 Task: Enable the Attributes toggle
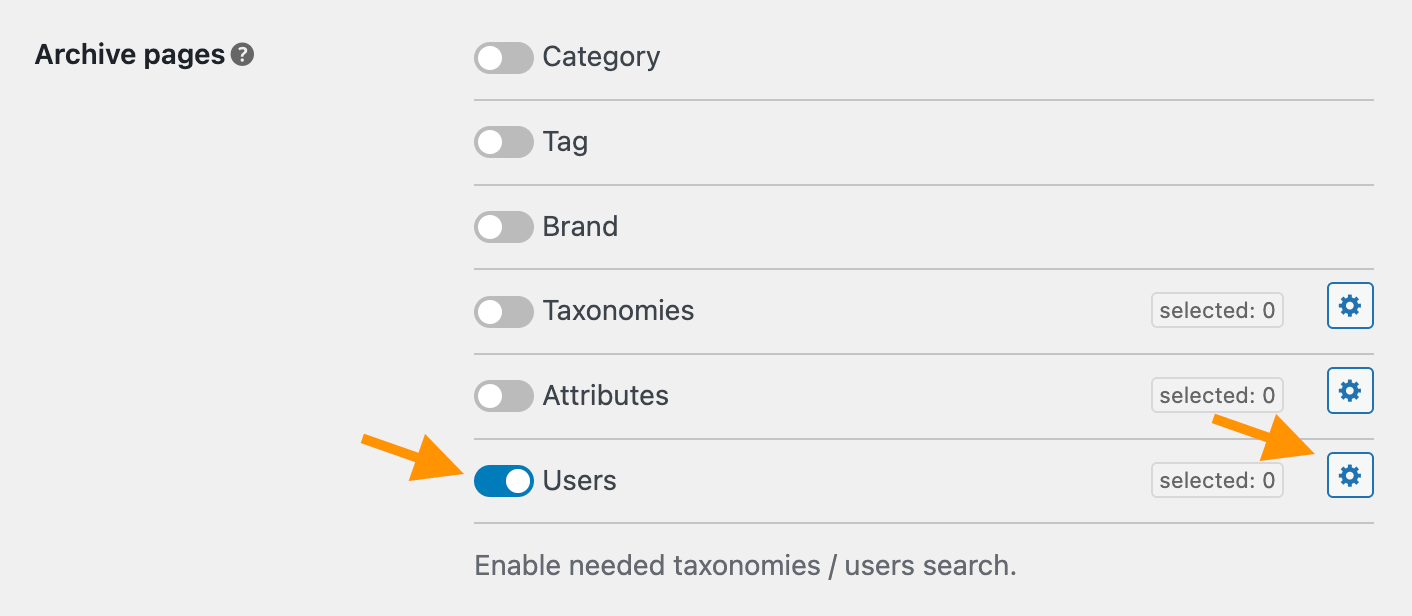(x=503, y=397)
